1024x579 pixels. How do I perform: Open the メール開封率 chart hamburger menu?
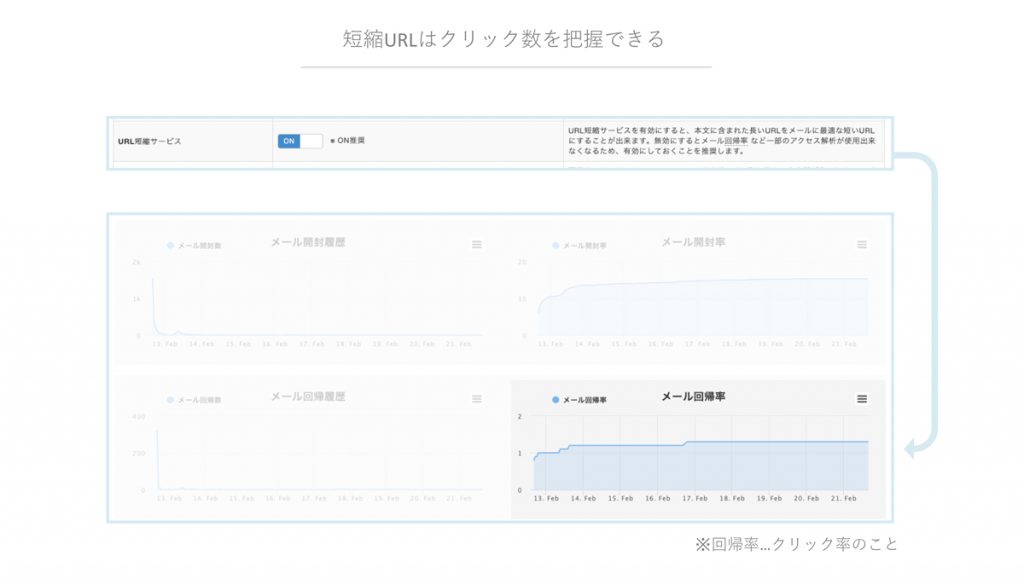click(862, 245)
